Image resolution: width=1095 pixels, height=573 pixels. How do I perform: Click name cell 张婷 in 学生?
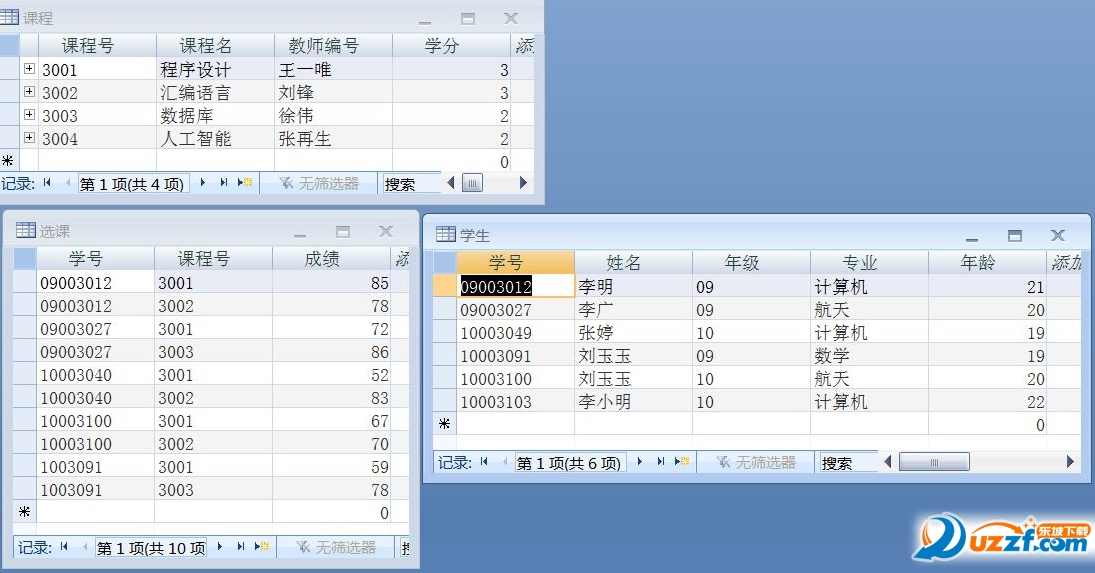pos(633,332)
